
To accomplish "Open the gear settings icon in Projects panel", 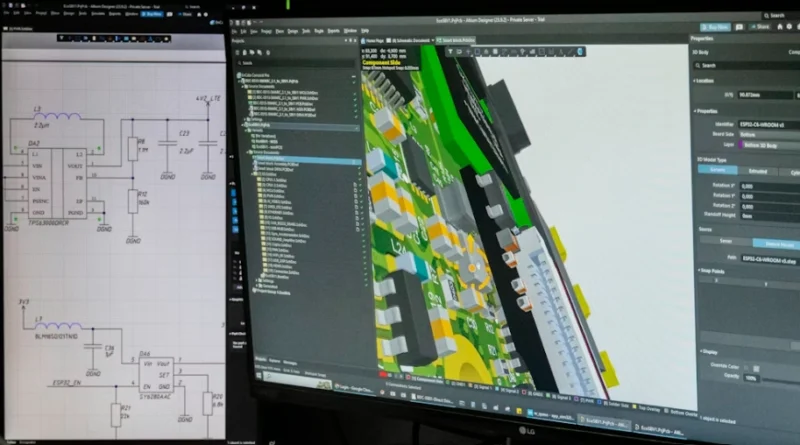I will tap(268, 53).
